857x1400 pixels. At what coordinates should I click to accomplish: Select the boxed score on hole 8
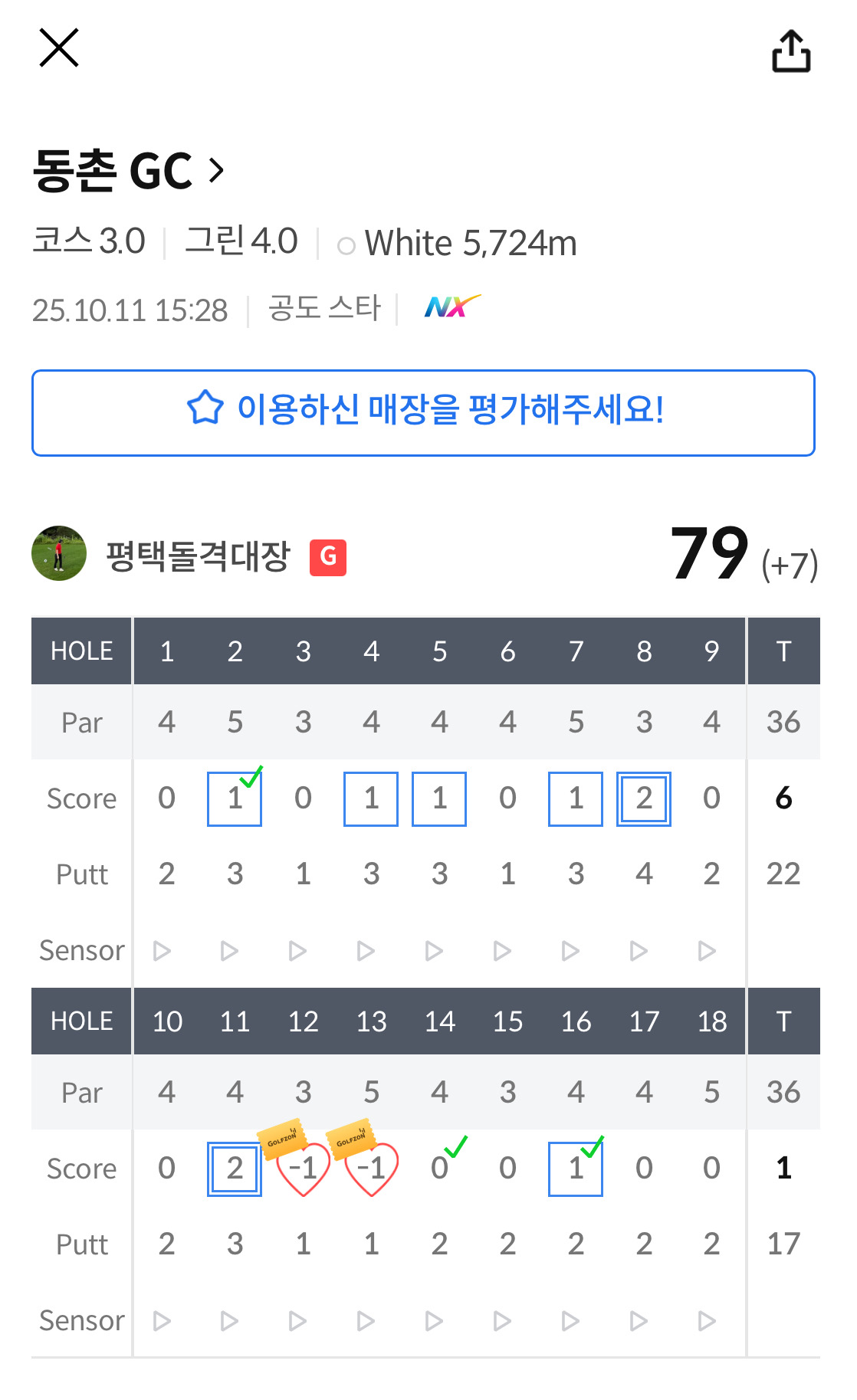pyautogui.click(x=644, y=799)
